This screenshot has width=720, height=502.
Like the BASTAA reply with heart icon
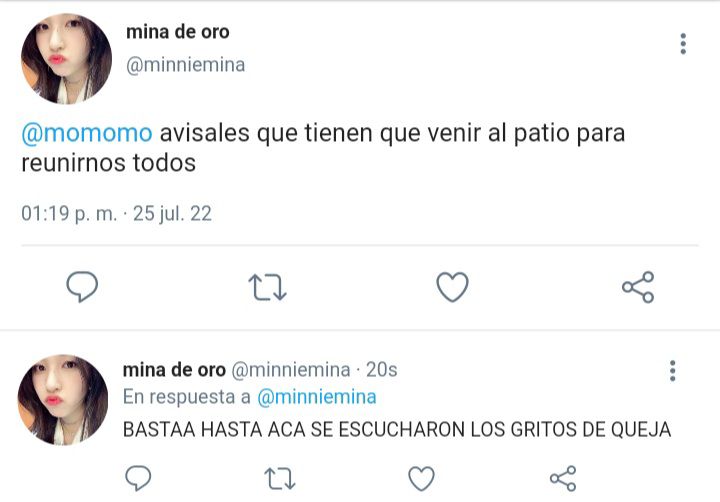(x=422, y=479)
